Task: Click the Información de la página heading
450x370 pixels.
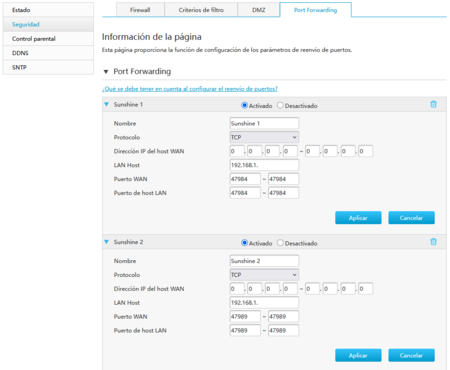Action: click(152, 37)
